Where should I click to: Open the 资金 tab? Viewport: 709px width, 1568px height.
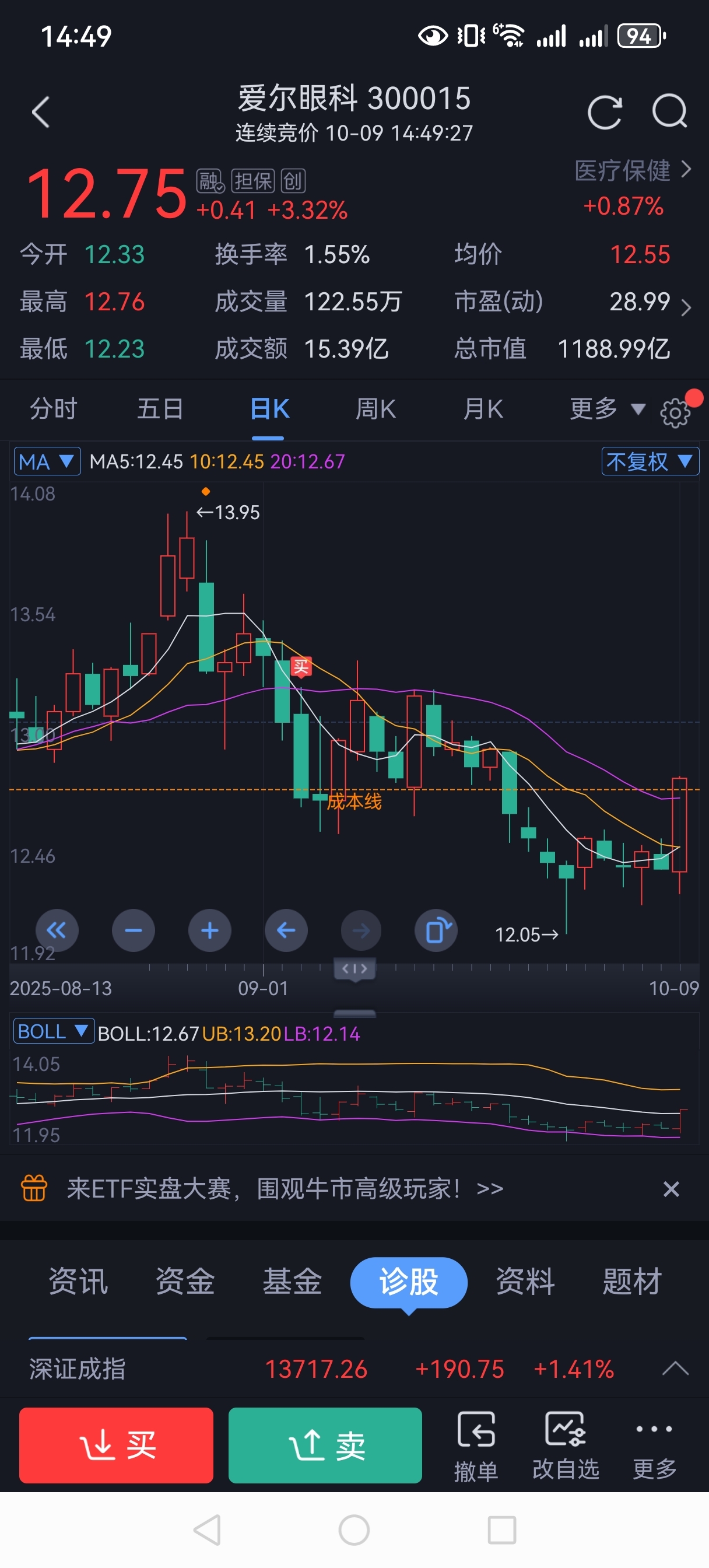[x=185, y=1282]
